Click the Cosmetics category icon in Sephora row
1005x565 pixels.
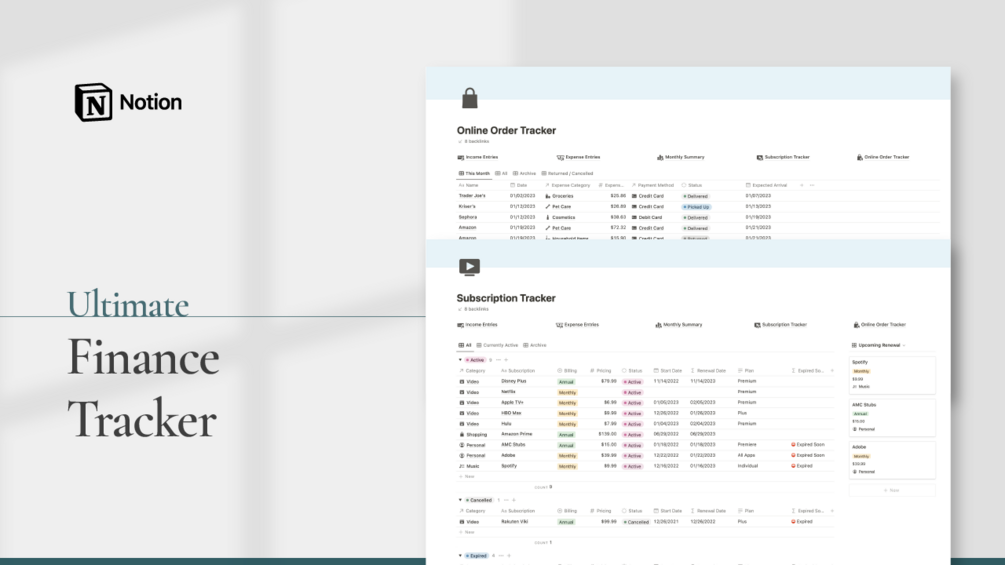pyautogui.click(x=547, y=217)
